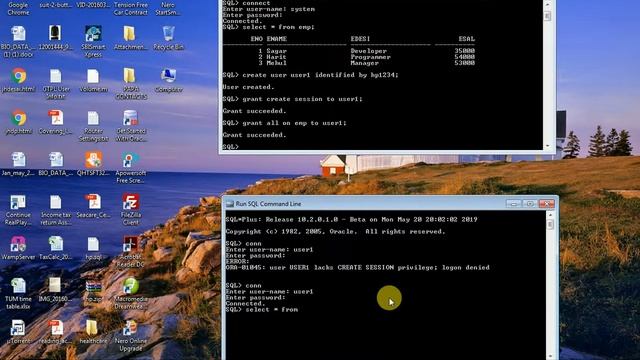Screen dimensions: 640x360
Task: Launch the WampServer shortcut
Action: point(18,244)
